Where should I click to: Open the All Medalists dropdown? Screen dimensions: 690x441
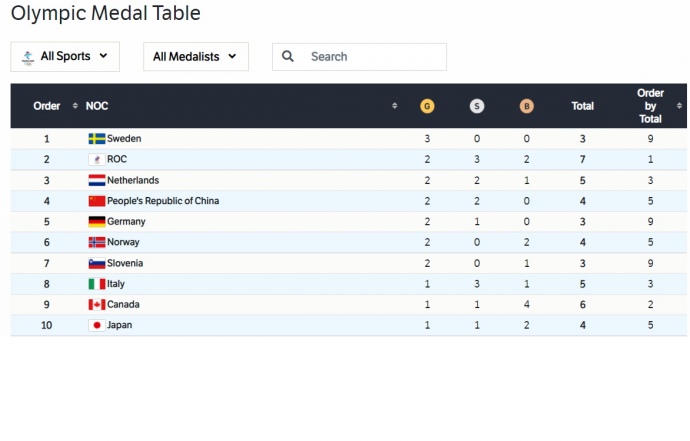click(195, 57)
